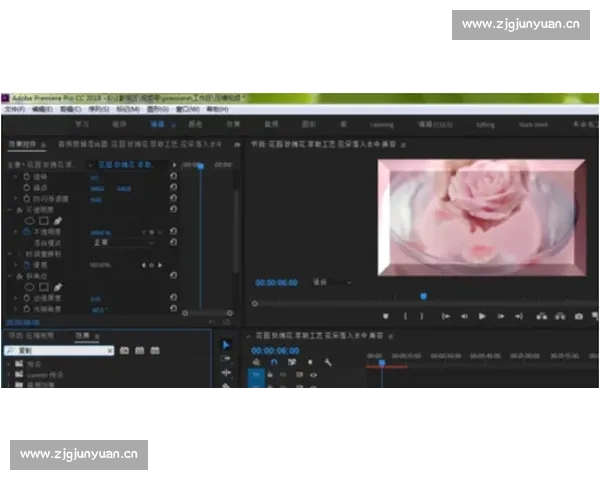The width and height of the screenshot is (600, 480).
Task: Open the 编辑(E) menu
Action: point(42,109)
